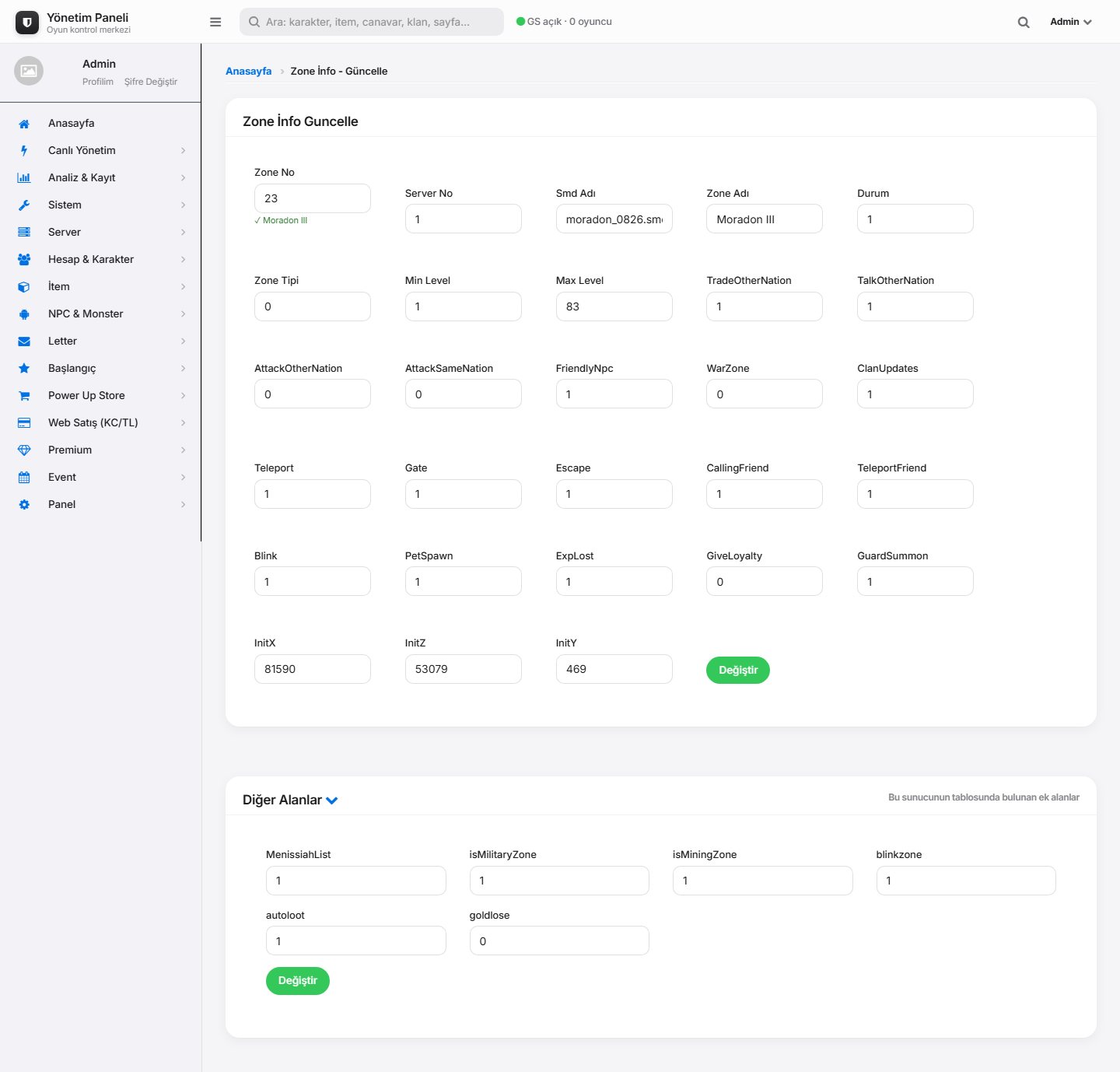Click the lightning bolt icon for Canlı Yönetim
Screen dimensions: 1120x1072
(24, 151)
